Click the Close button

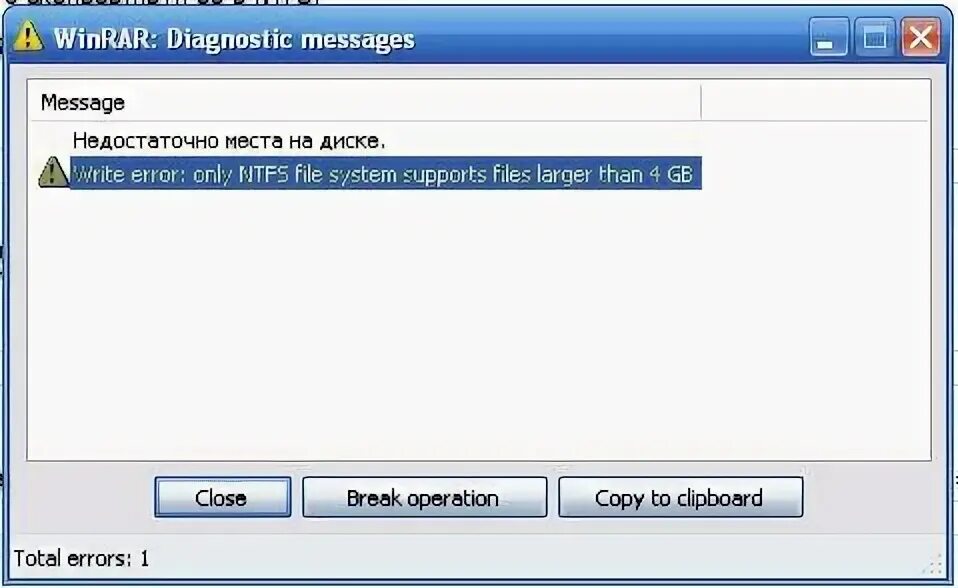[x=222, y=498]
